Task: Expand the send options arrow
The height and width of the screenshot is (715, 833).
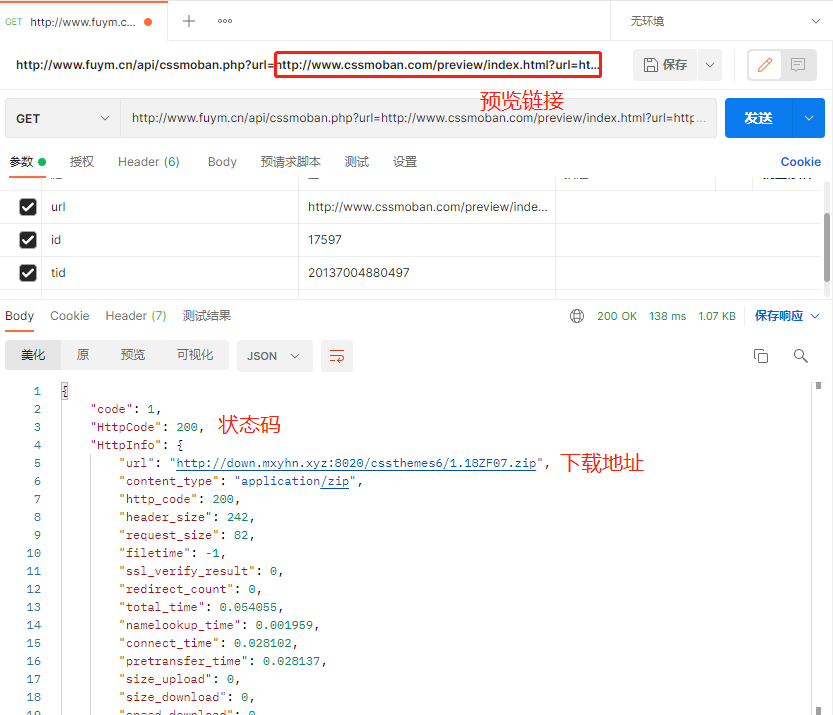Action: point(809,118)
